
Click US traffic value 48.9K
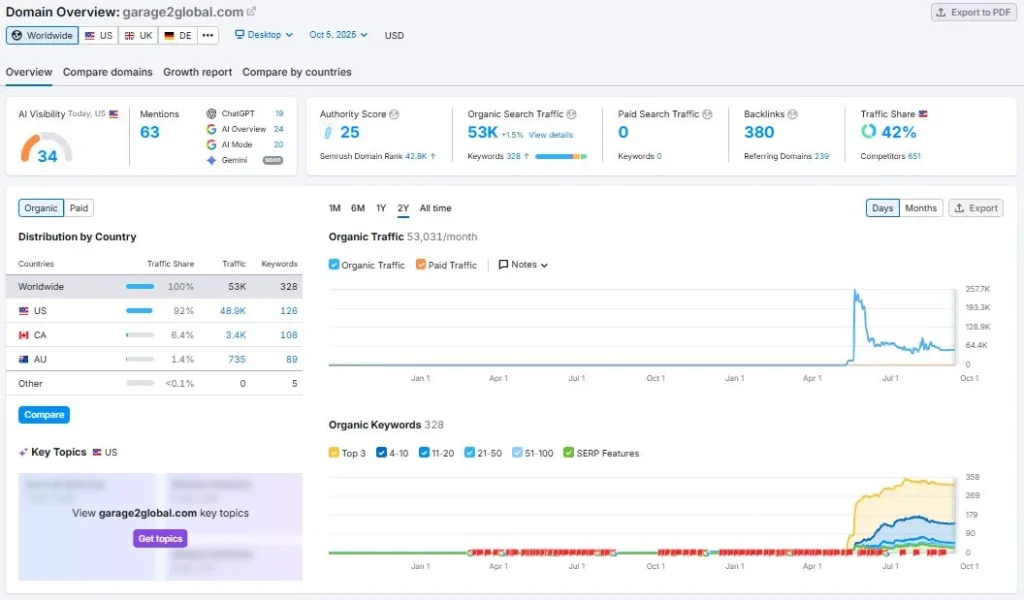coord(232,311)
